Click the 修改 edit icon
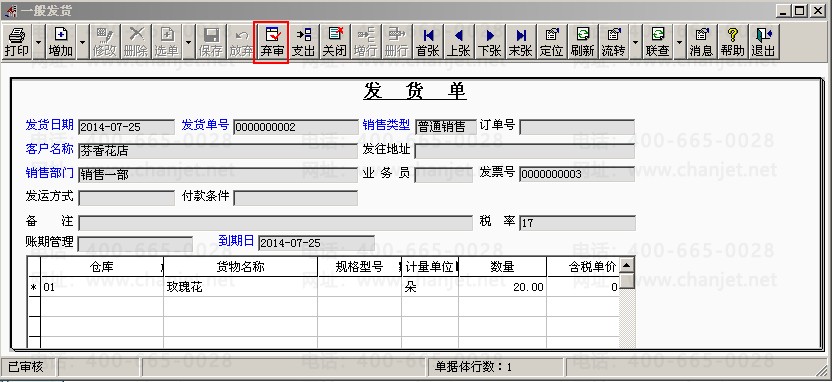The image size is (832, 382). (105, 41)
